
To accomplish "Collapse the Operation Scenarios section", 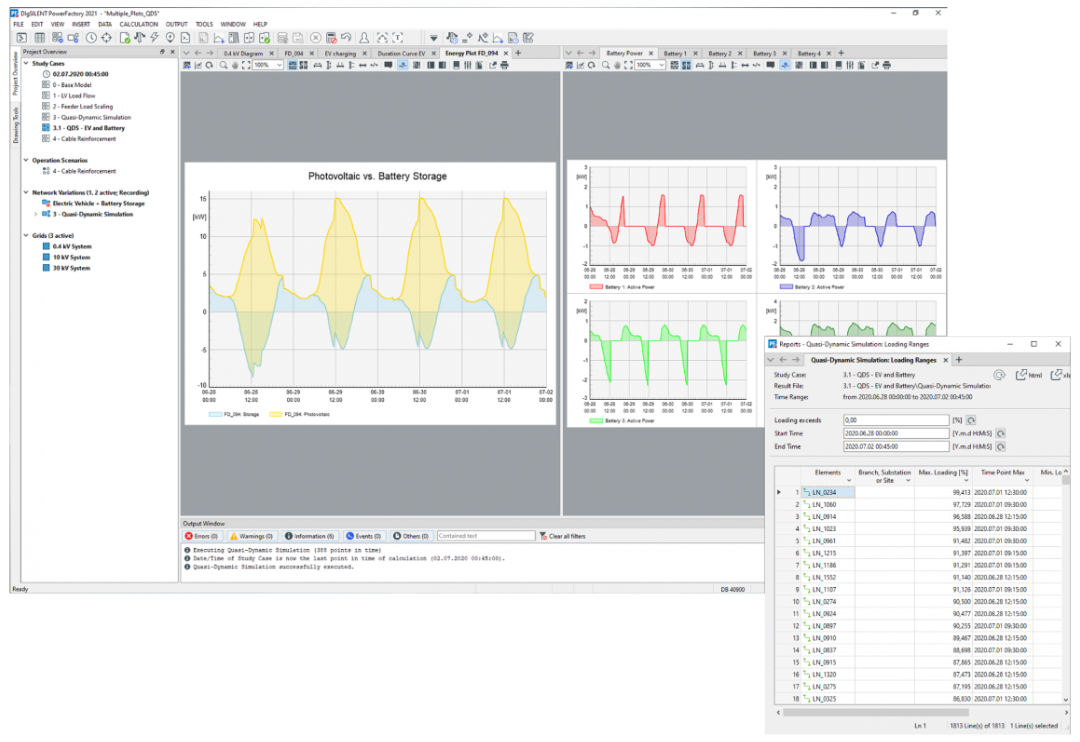I will (x=26, y=160).
